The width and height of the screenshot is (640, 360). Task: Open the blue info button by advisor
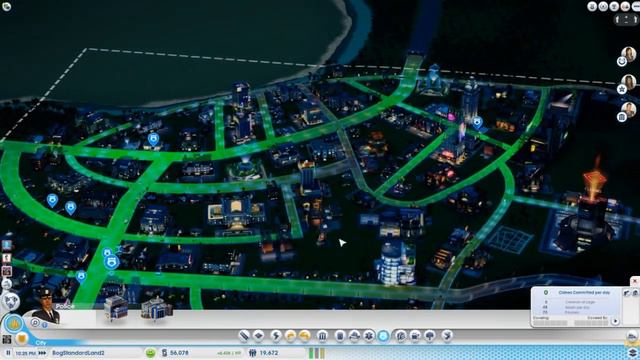pos(44,325)
